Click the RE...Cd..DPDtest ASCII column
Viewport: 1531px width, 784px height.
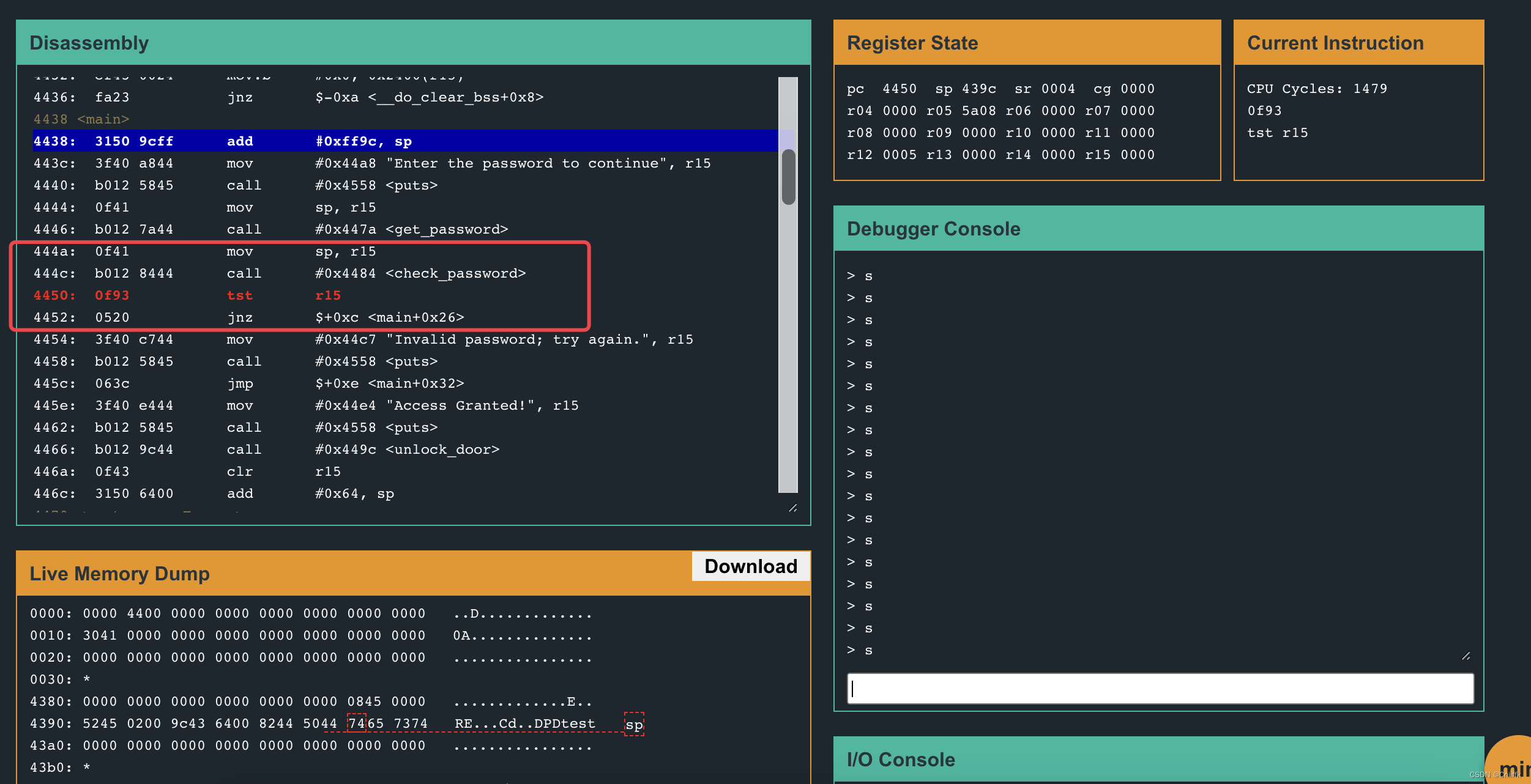[525, 723]
